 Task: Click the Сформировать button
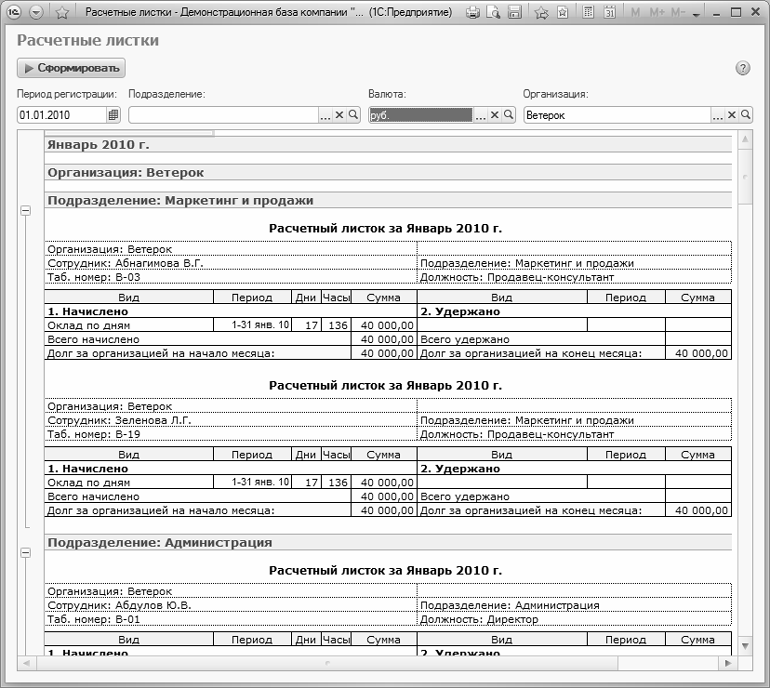[71, 68]
